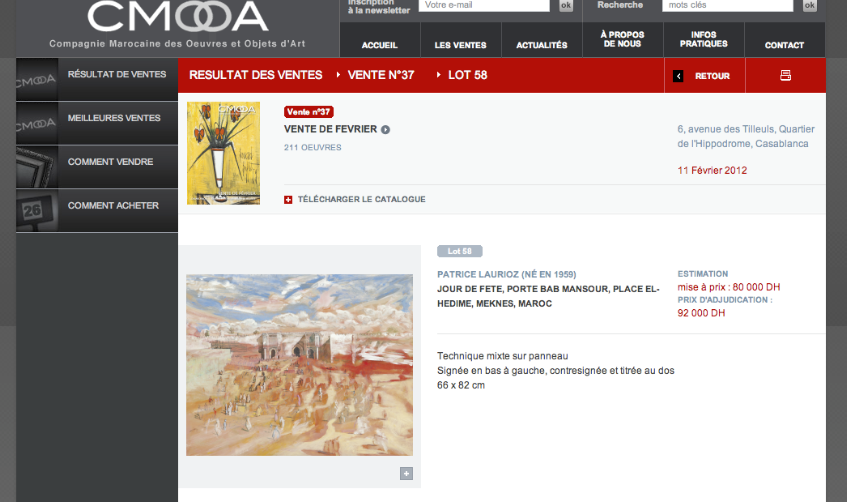Click the ok button next to e-mail field
847x502 pixels.
coord(566,5)
